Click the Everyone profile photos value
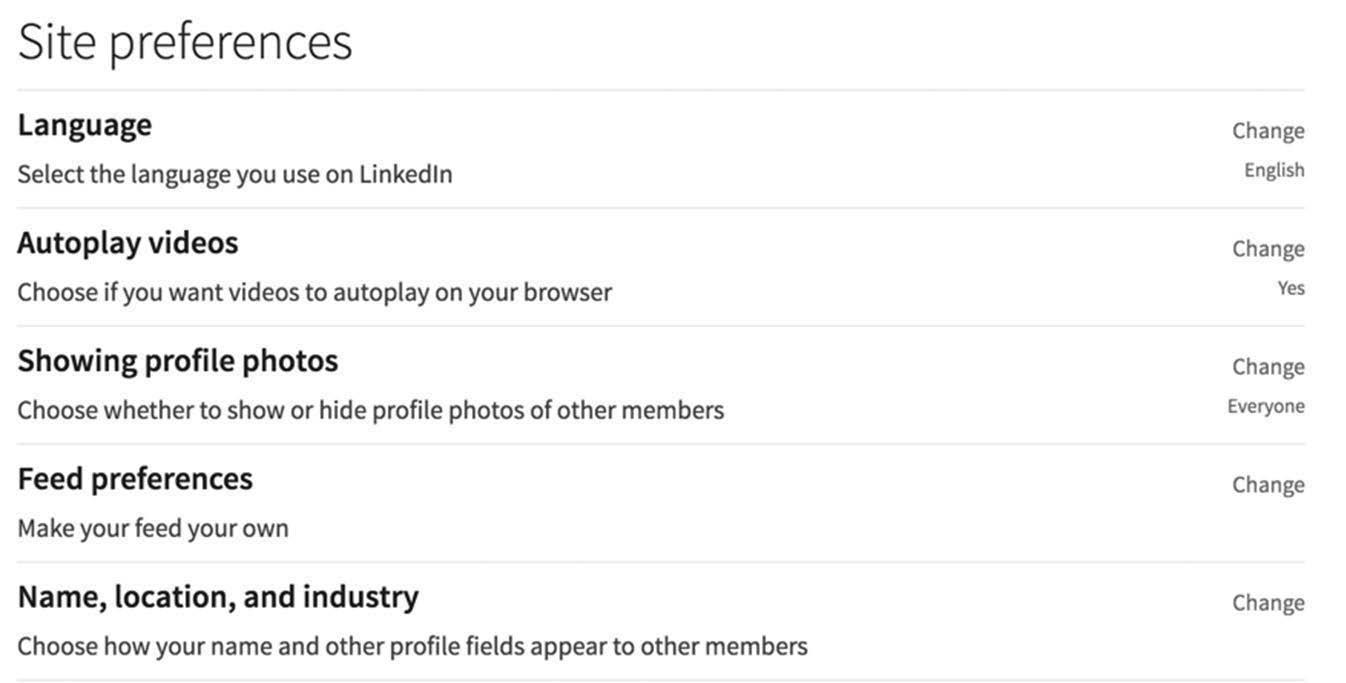This screenshot has width=1346, height=683. tap(1266, 406)
